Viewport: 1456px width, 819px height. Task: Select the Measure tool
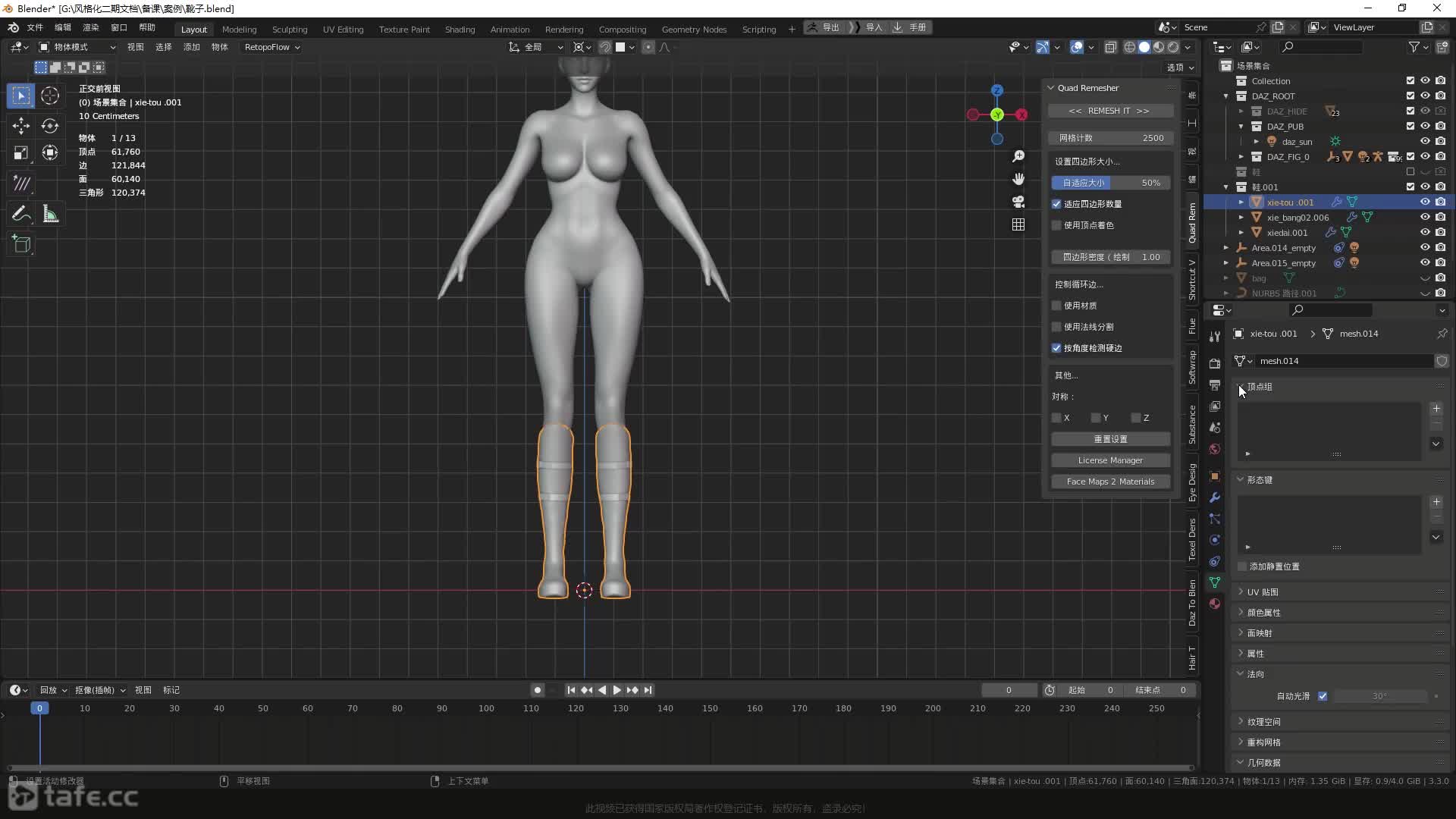pyautogui.click(x=50, y=214)
